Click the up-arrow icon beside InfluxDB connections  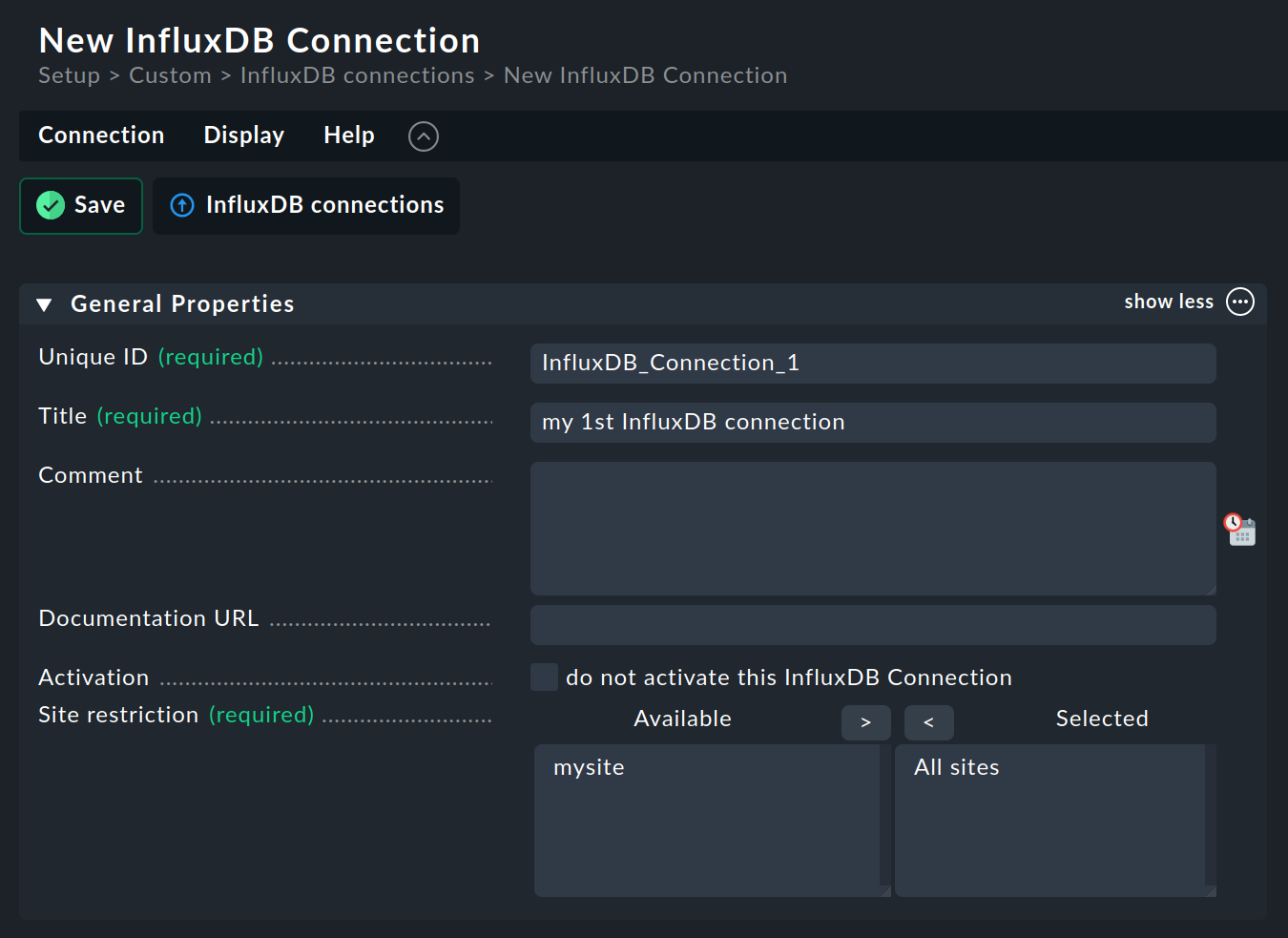point(182,205)
